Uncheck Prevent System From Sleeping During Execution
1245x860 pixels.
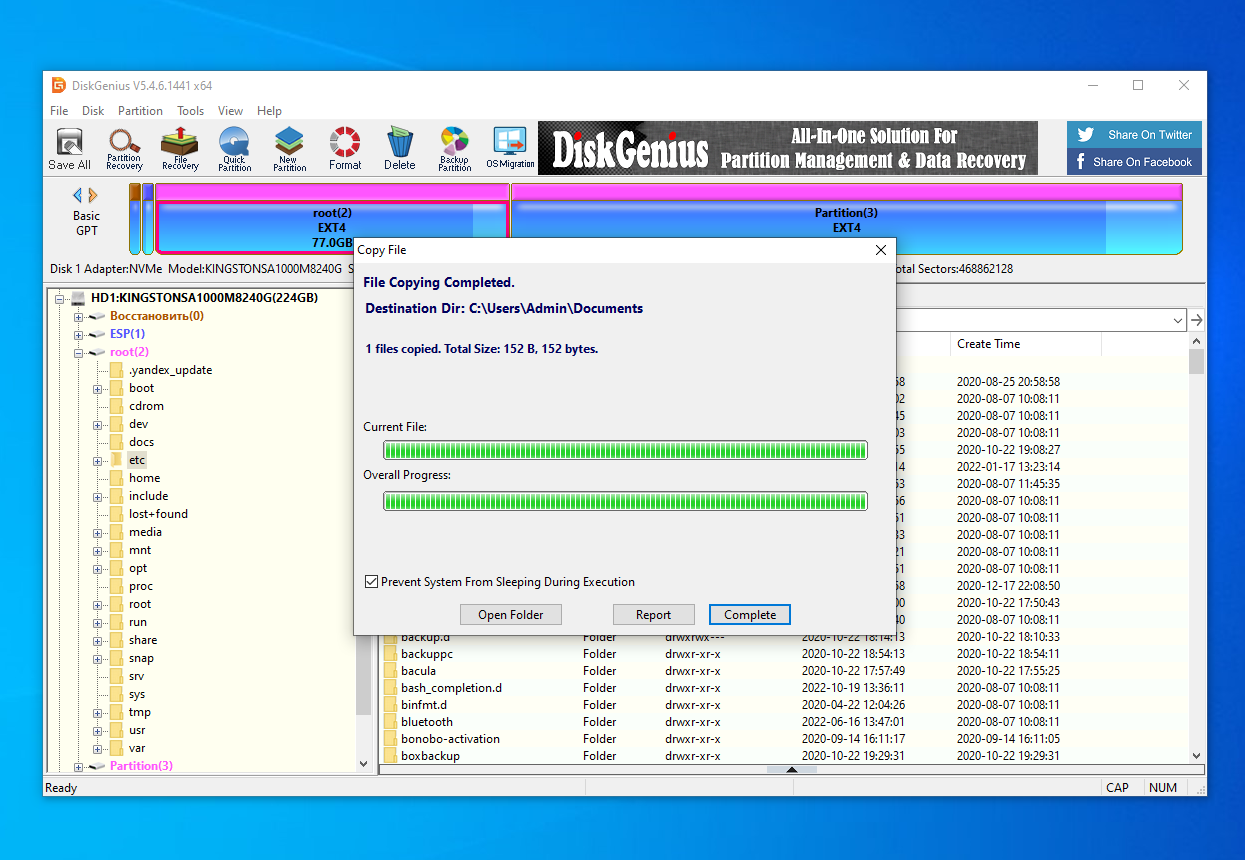(371, 581)
